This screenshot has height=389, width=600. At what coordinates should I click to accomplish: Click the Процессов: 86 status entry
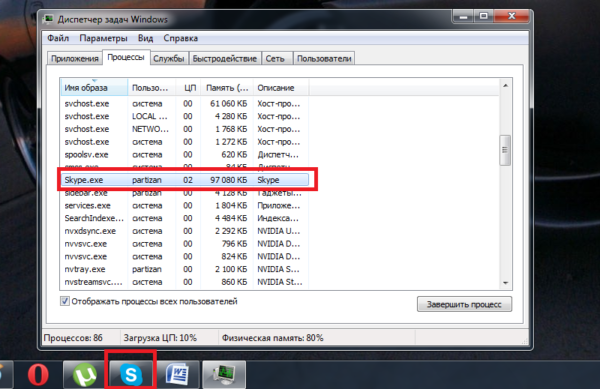click(x=73, y=338)
